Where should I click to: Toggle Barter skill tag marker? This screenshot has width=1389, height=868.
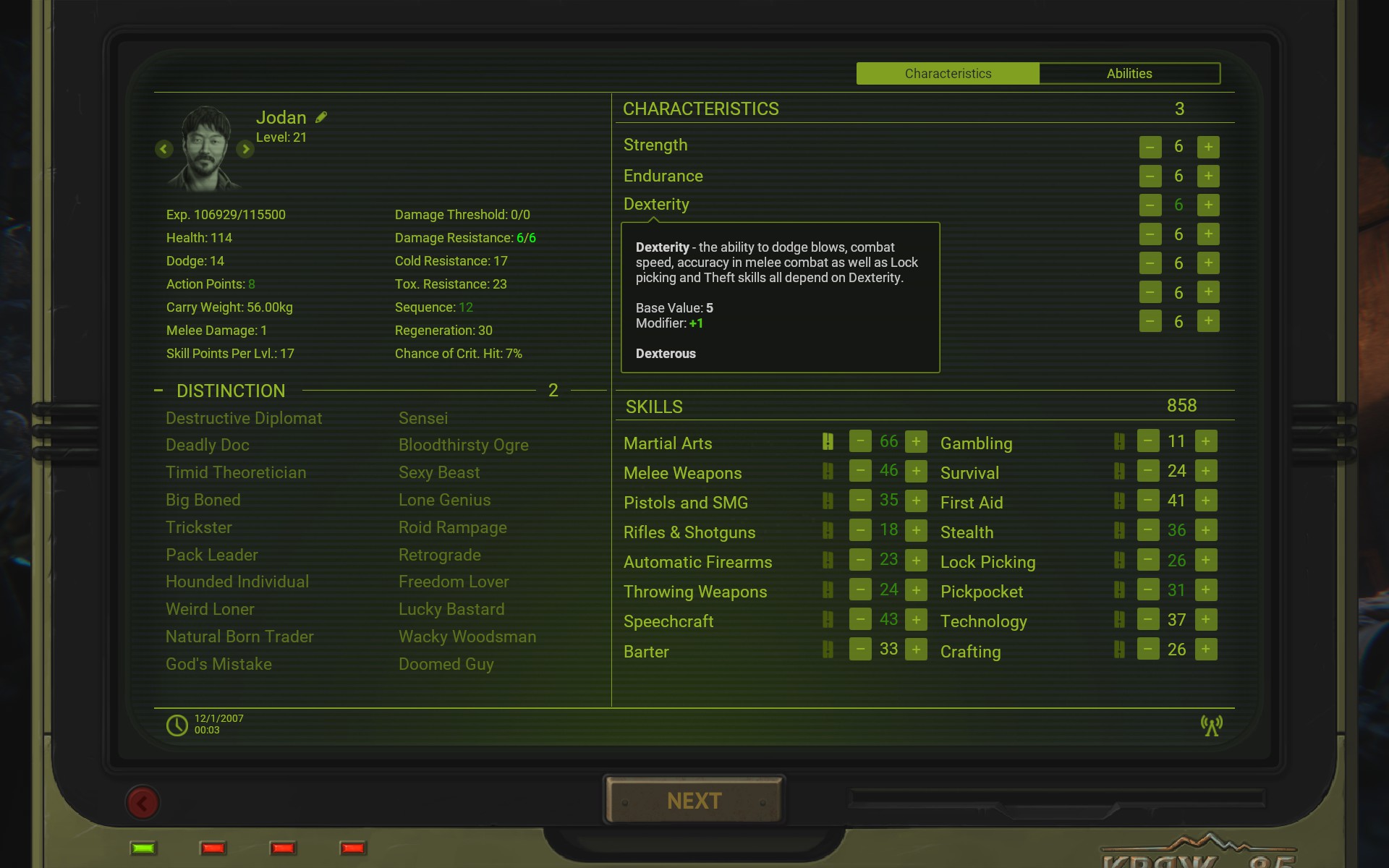point(828,650)
